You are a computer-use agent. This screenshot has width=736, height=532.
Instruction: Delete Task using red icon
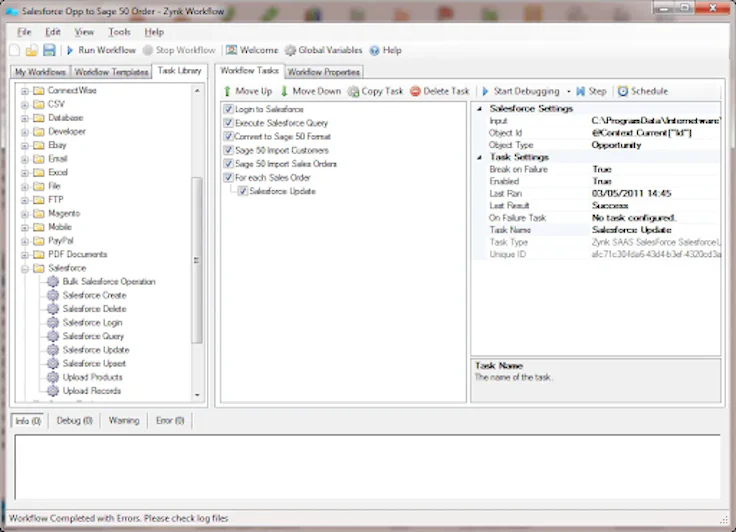pyautogui.click(x=415, y=91)
